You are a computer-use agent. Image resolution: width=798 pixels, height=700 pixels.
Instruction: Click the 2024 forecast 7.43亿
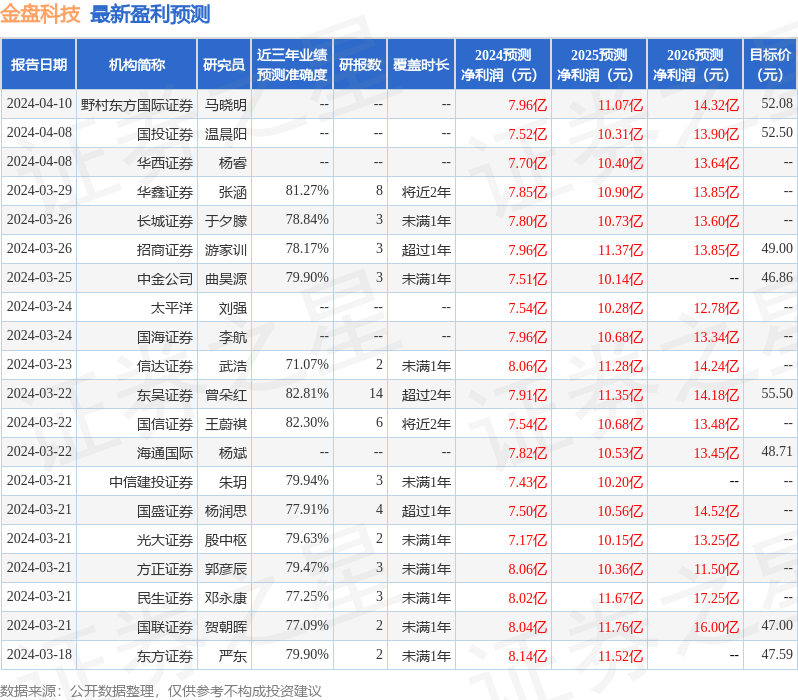coord(528,482)
